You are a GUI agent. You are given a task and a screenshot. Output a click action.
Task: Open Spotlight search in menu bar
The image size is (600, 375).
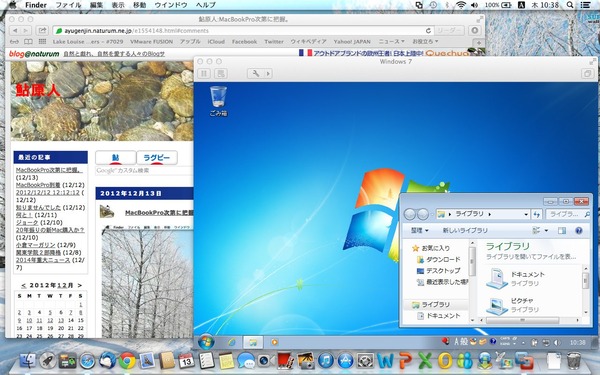pyautogui.click(x=570, y=5)
